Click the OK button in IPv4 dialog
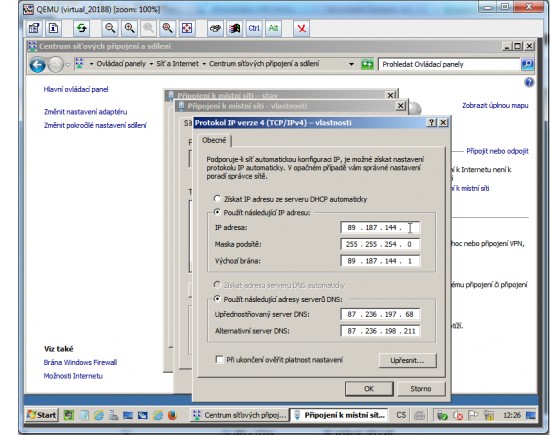Image resolution: width=550 pixels, height=435 pixels. click(x=369, y=388)
